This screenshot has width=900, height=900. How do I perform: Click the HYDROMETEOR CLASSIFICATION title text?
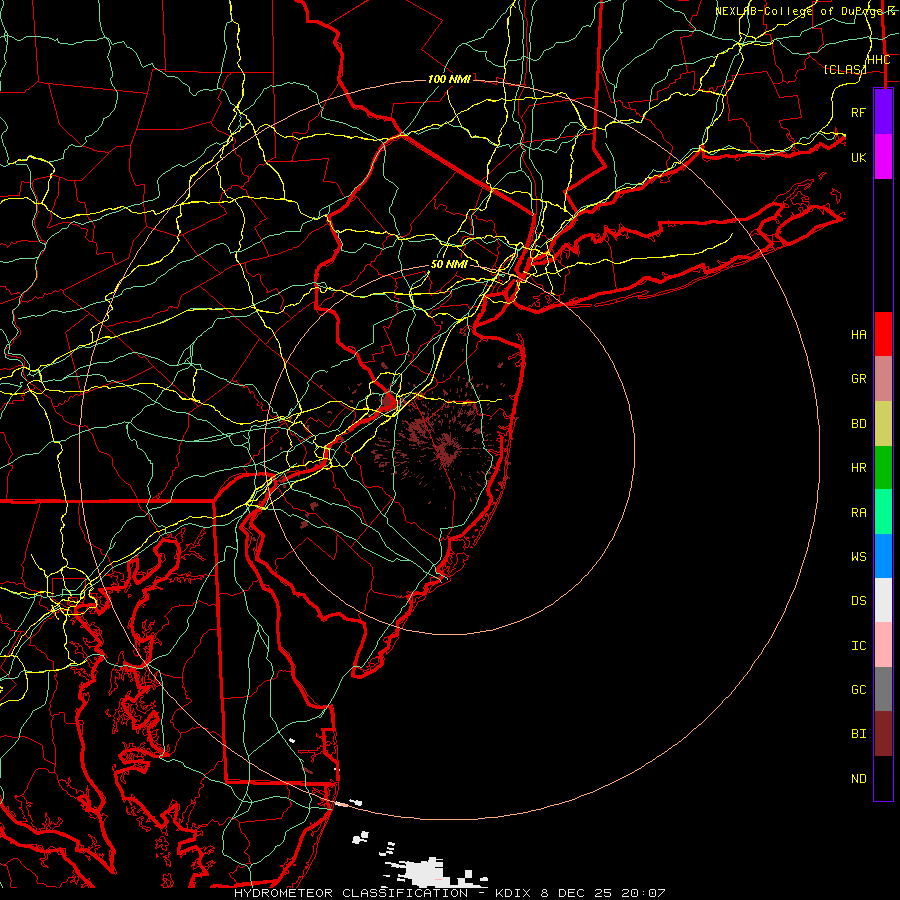click(351, 893)
